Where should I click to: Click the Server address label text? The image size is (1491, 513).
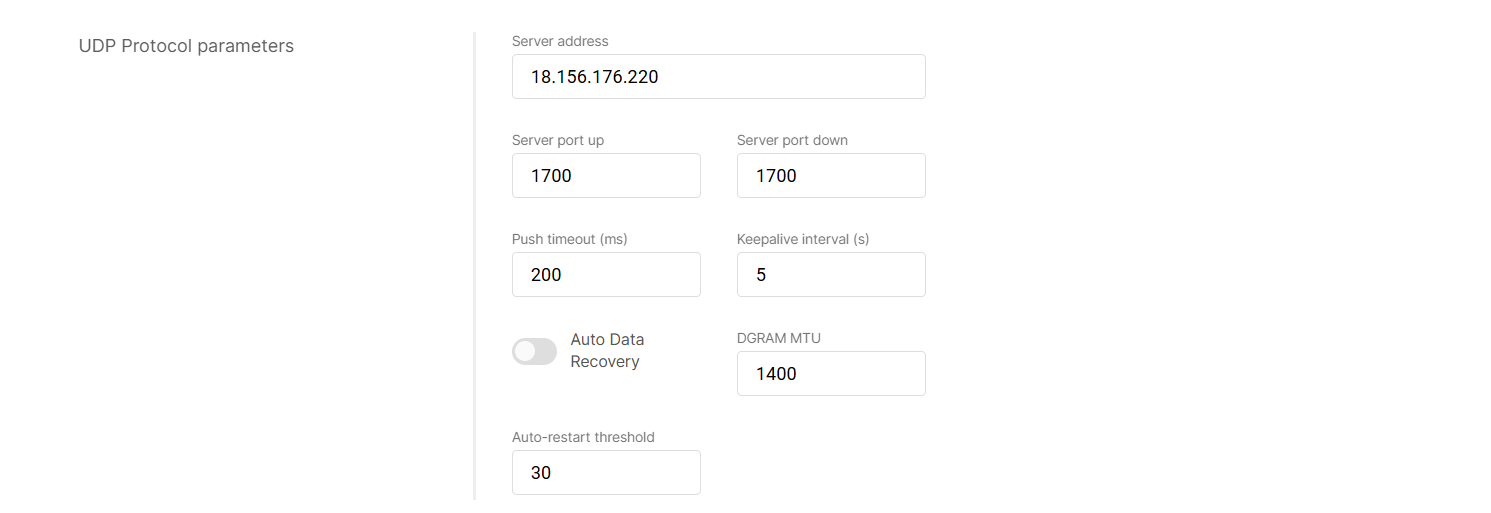click(x=560, y=41)
